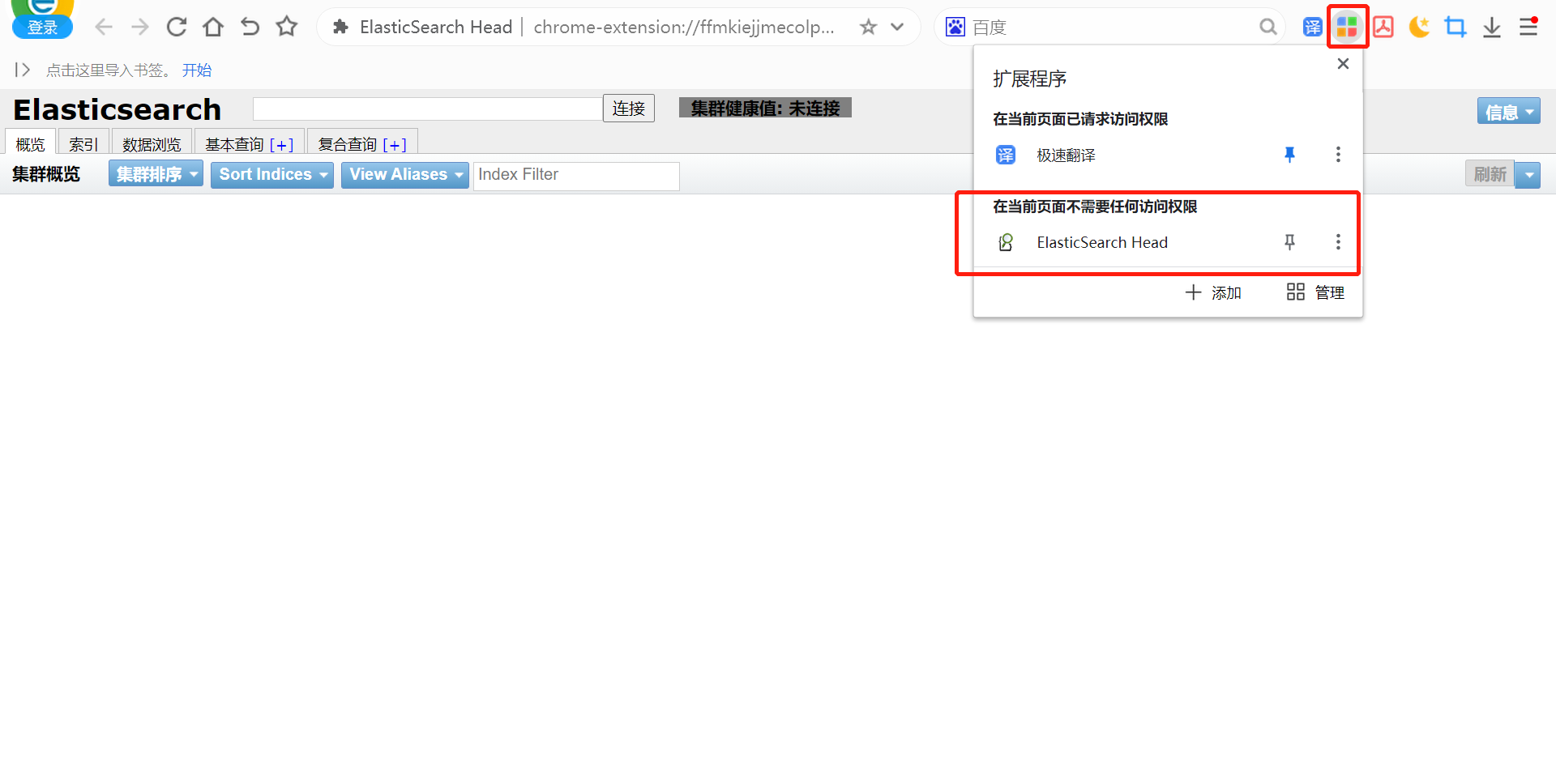The height and width of the screenshot is (784, 1556).
Task: Click the screenshot crop tool icon
Action: point(1456,28)
